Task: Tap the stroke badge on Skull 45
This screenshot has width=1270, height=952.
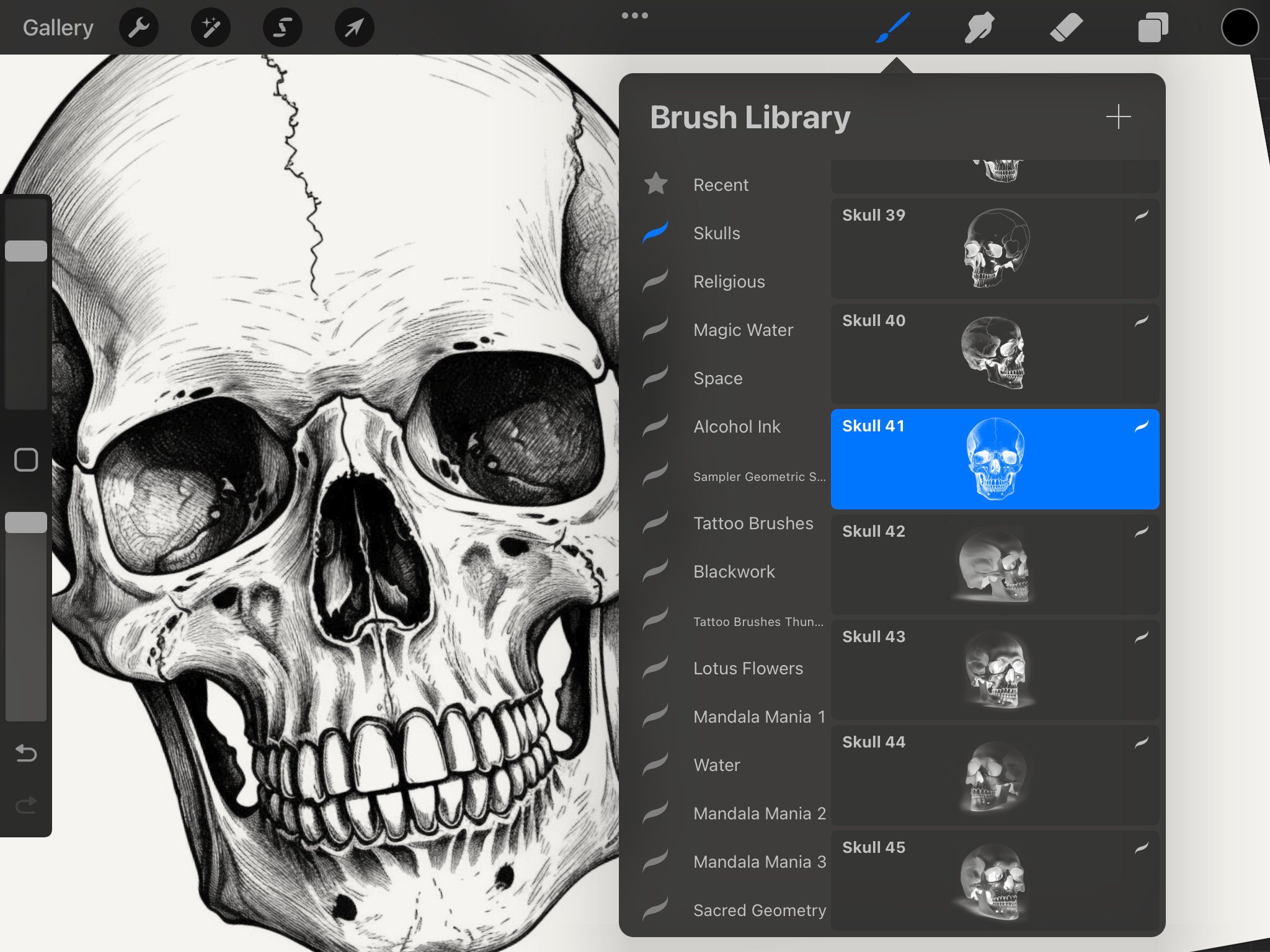Action: point(1142,847)
